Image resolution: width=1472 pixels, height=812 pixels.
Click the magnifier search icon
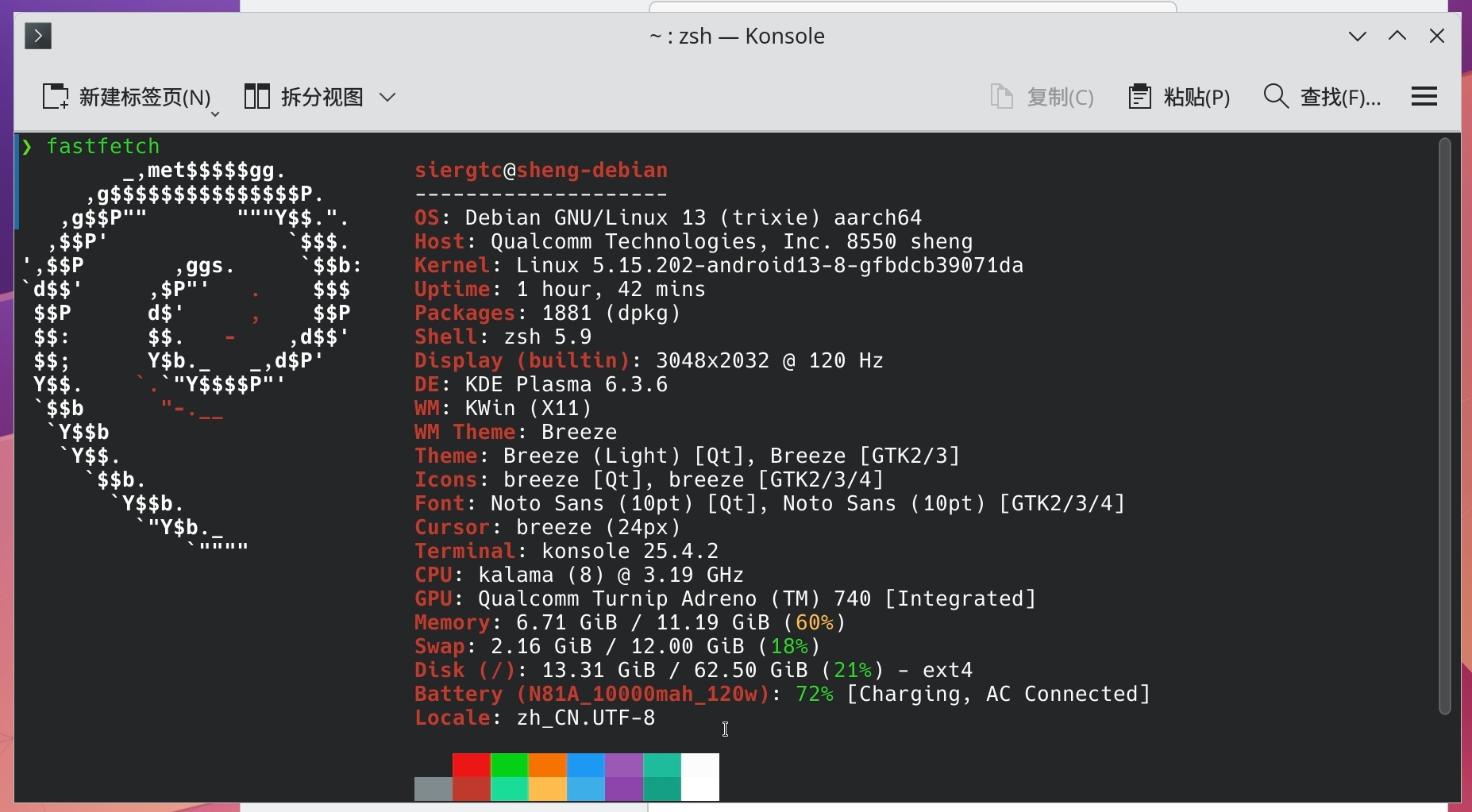1276,96
